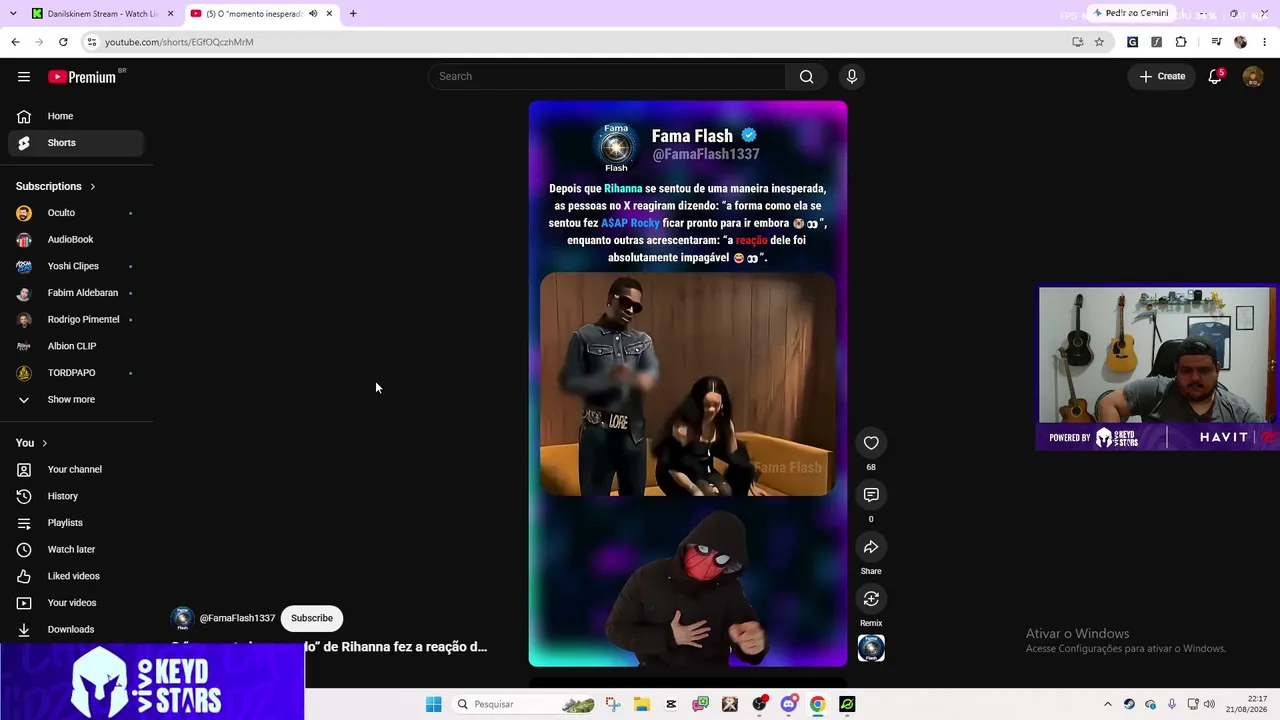Viewport: 1280px width, 720px height.
Task: Open Chrome three-dot menu
Action: coord(1265,42)
